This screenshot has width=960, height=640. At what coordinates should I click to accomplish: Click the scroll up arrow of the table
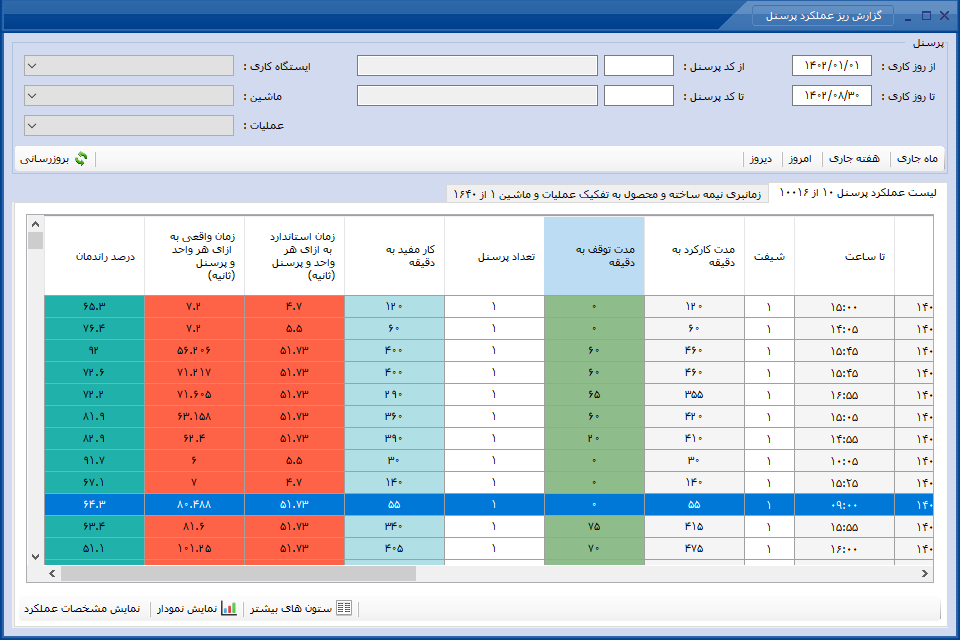(36, 224)
